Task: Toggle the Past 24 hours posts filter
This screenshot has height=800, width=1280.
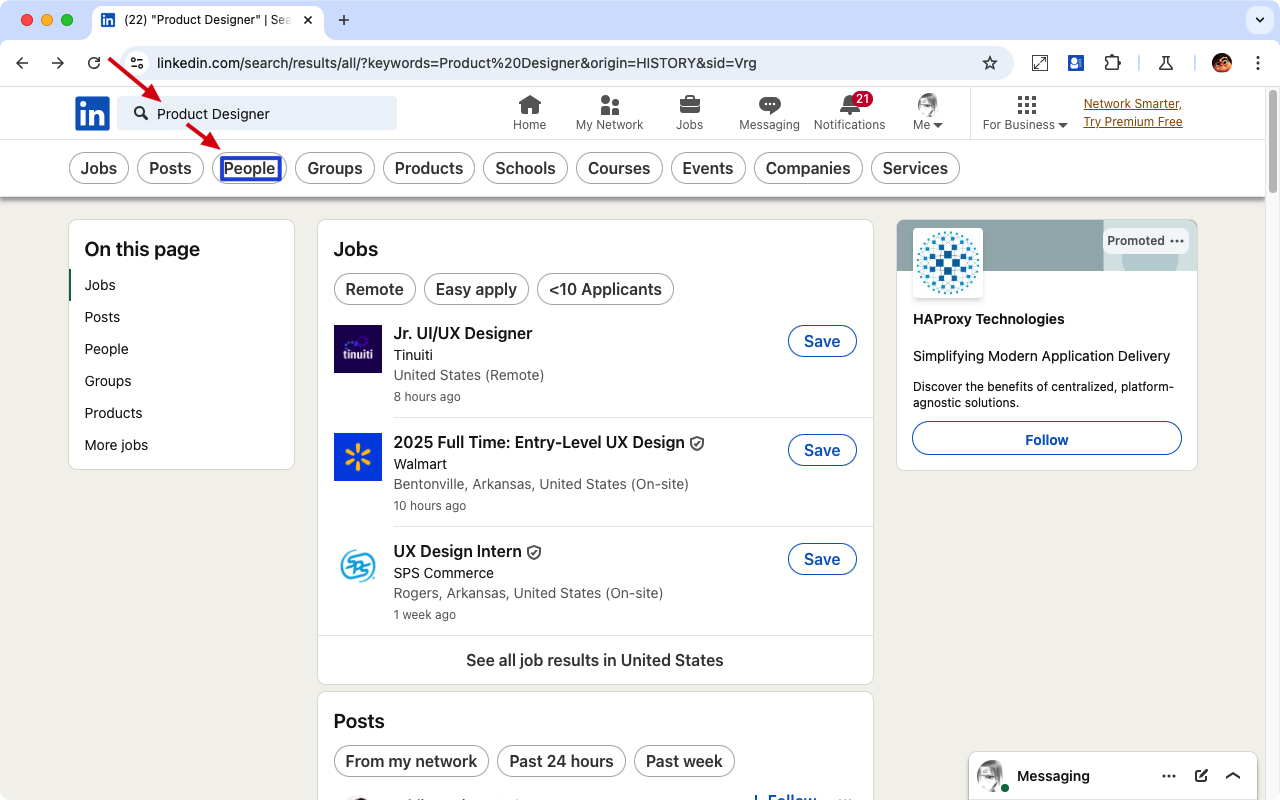Action: click(x=561, y=761)
